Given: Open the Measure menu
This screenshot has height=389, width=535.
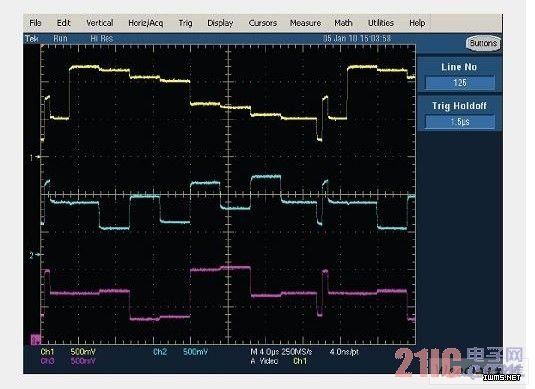Looking at the screenshot, I should tap(305, 23).
